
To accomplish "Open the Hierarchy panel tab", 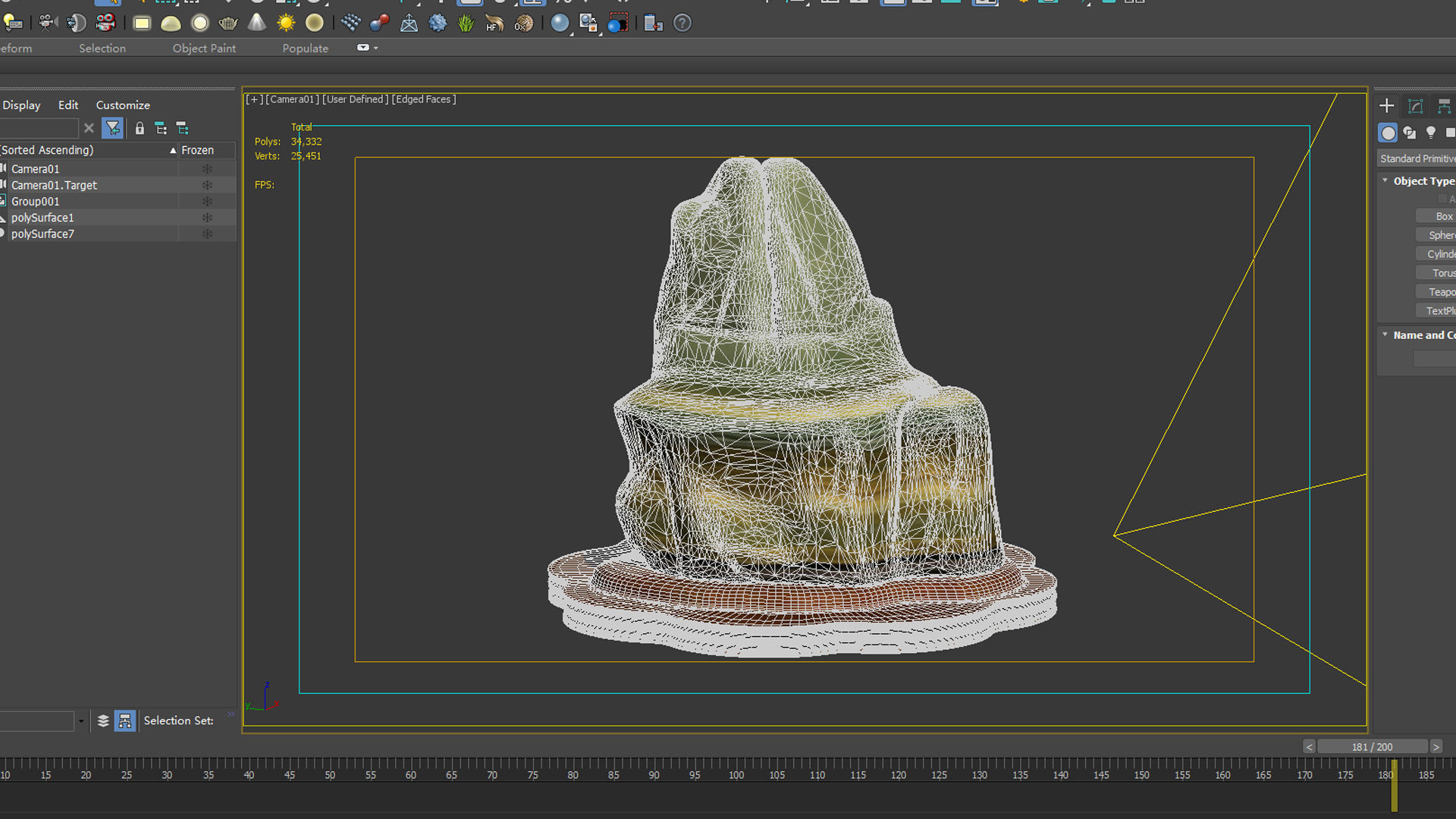I will [x=1444, y=106].
